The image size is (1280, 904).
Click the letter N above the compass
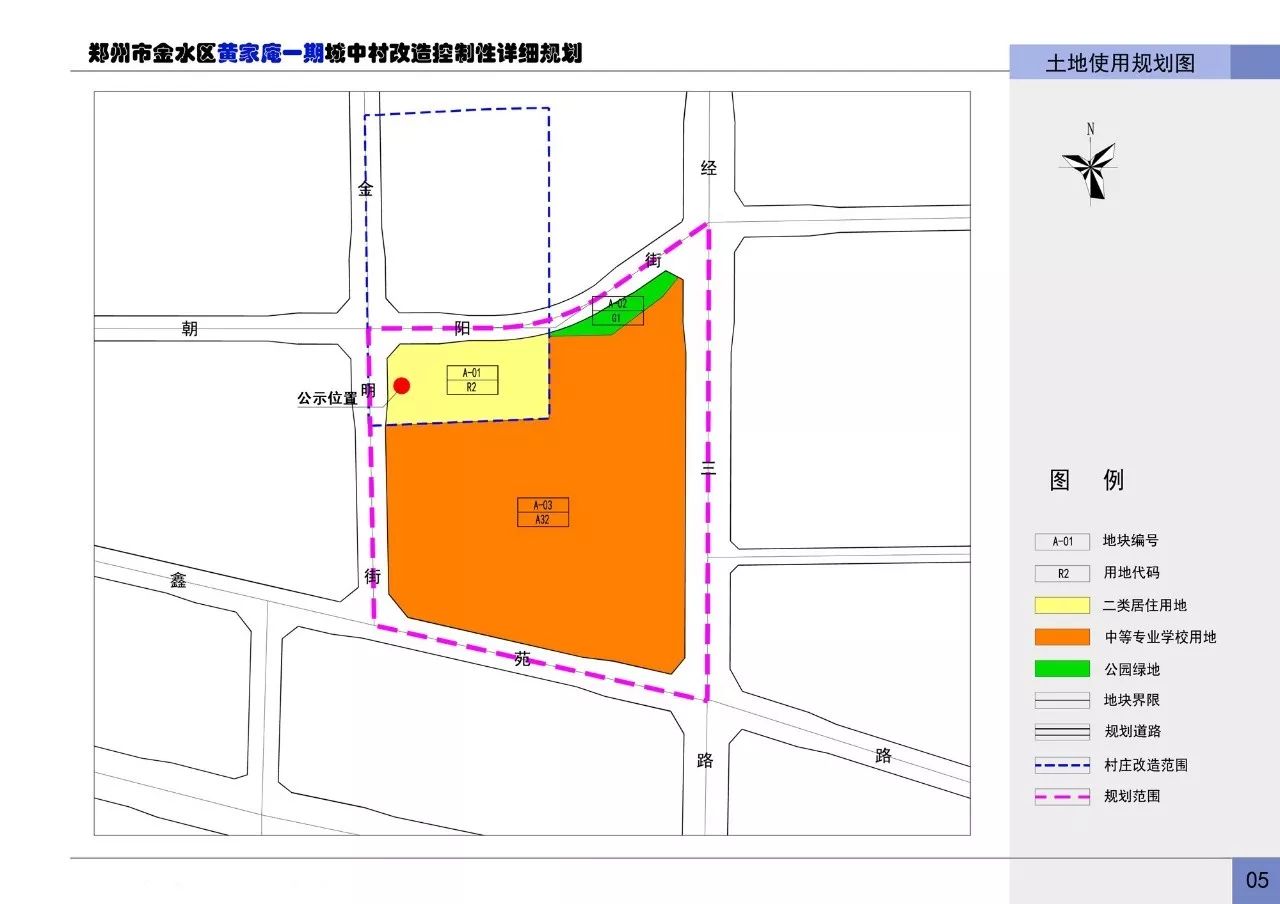(1090, 129)
